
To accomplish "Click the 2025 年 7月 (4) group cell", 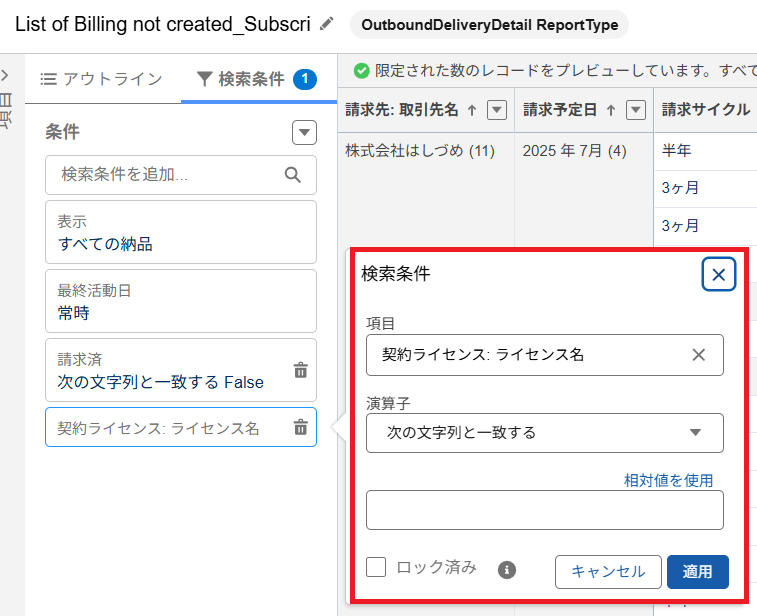I will coord(575,151).
